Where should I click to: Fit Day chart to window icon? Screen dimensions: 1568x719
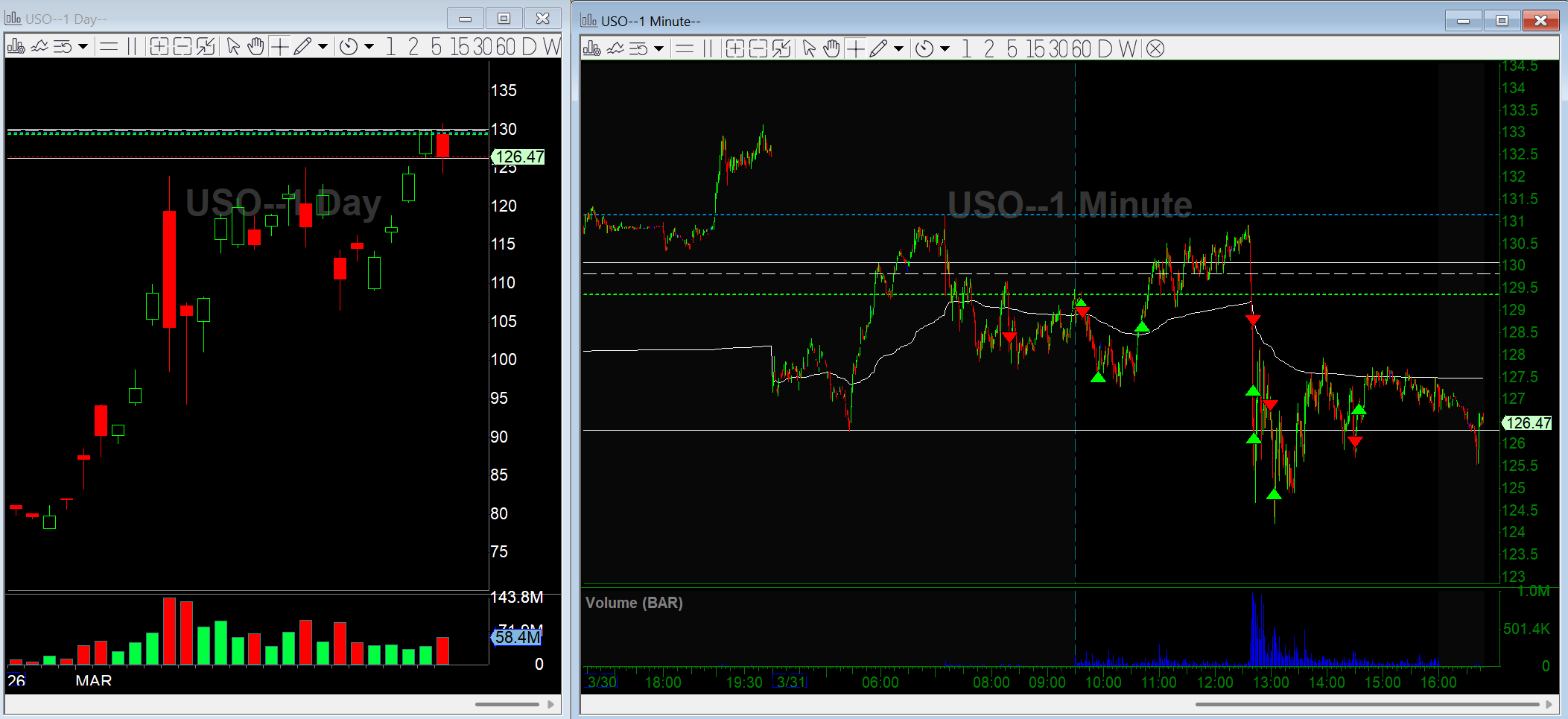[206, 47]
